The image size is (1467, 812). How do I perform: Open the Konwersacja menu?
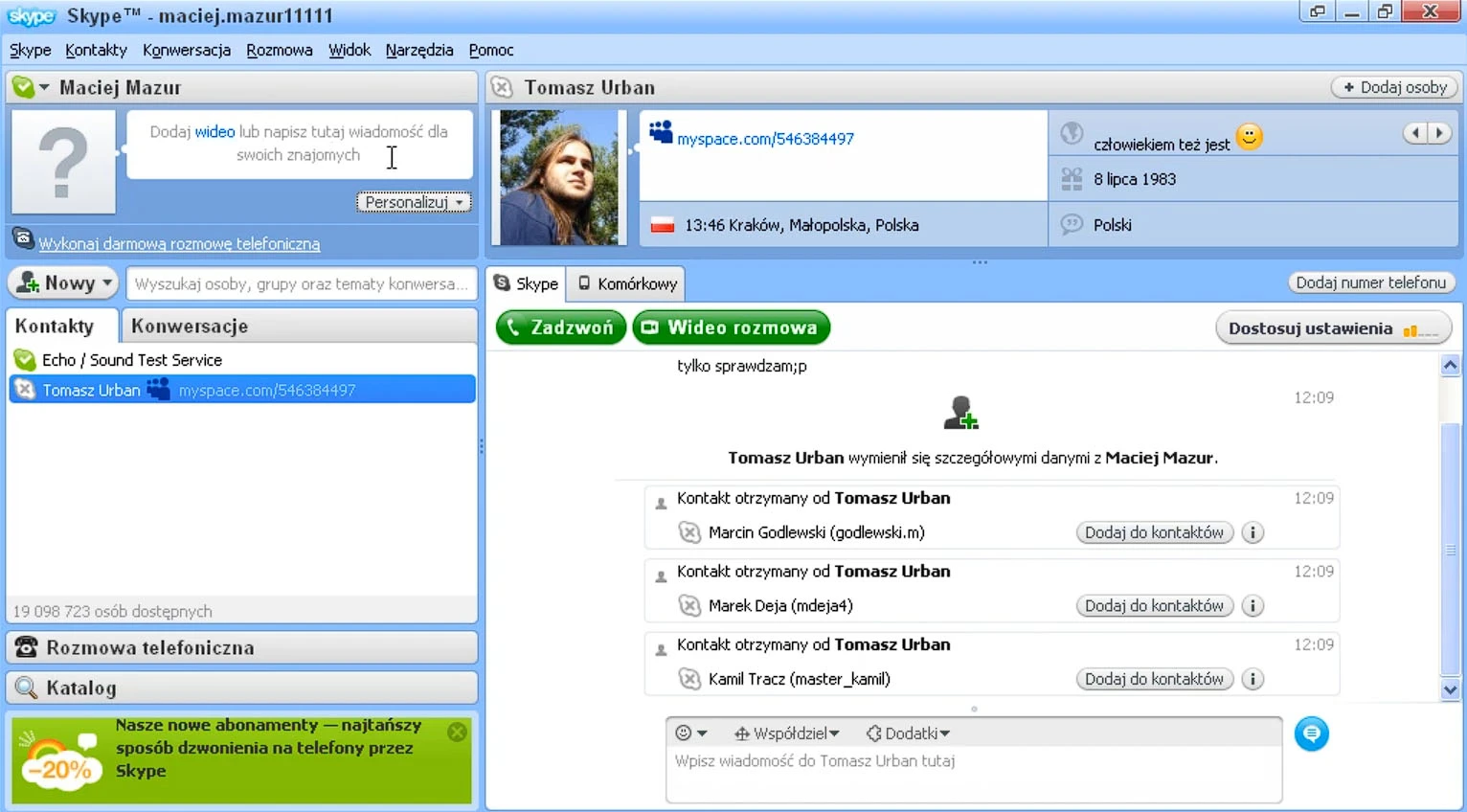pyautogui.click(x=187, y=50)
